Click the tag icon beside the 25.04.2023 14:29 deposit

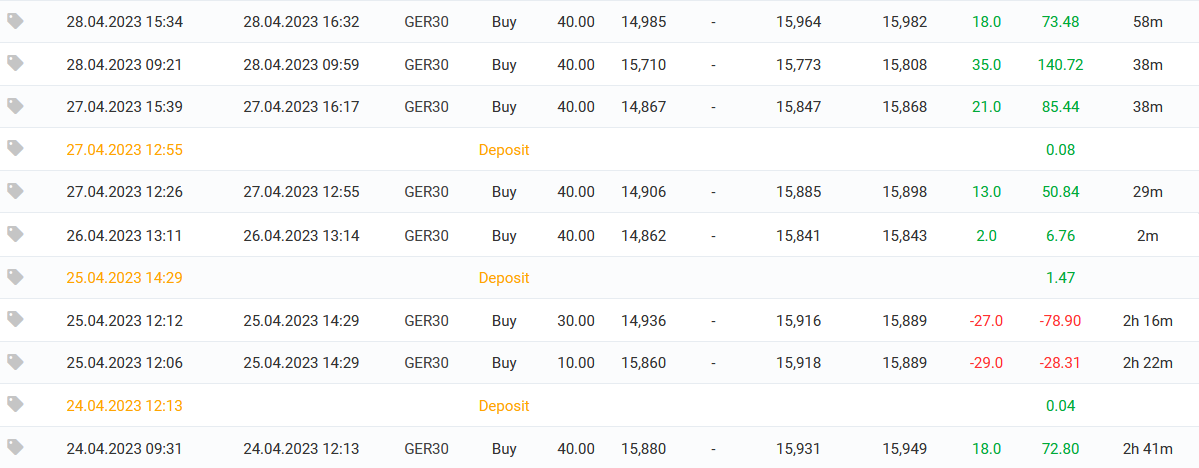point(15,276)
